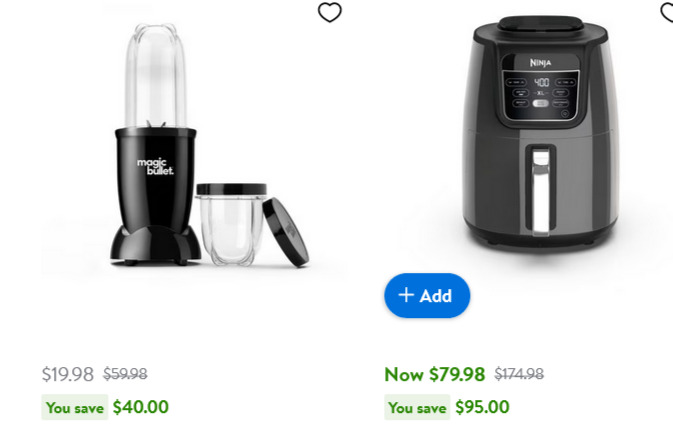673x426 pixels.
Task: Open the Ninja air fryer product image
Action: pyautogui.click(x=541, y=133)
